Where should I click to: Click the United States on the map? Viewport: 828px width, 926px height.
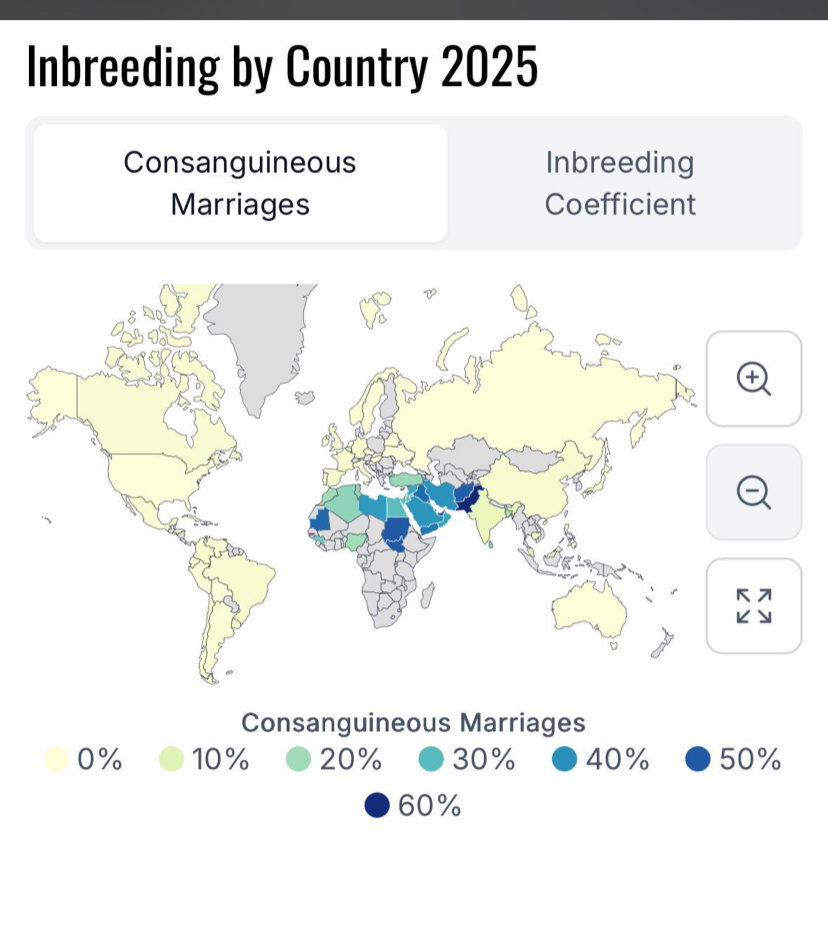[x=159, y=478]
